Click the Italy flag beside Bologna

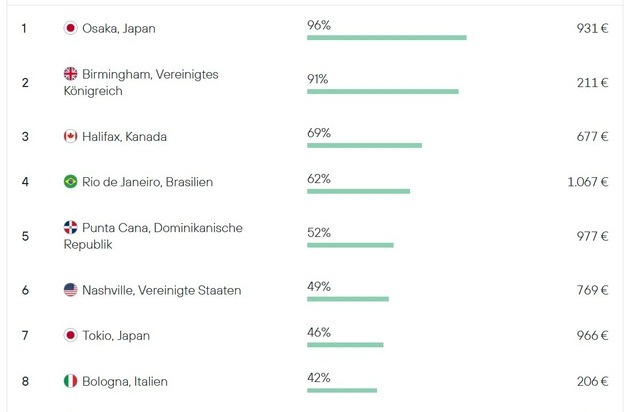pos(70,381)
